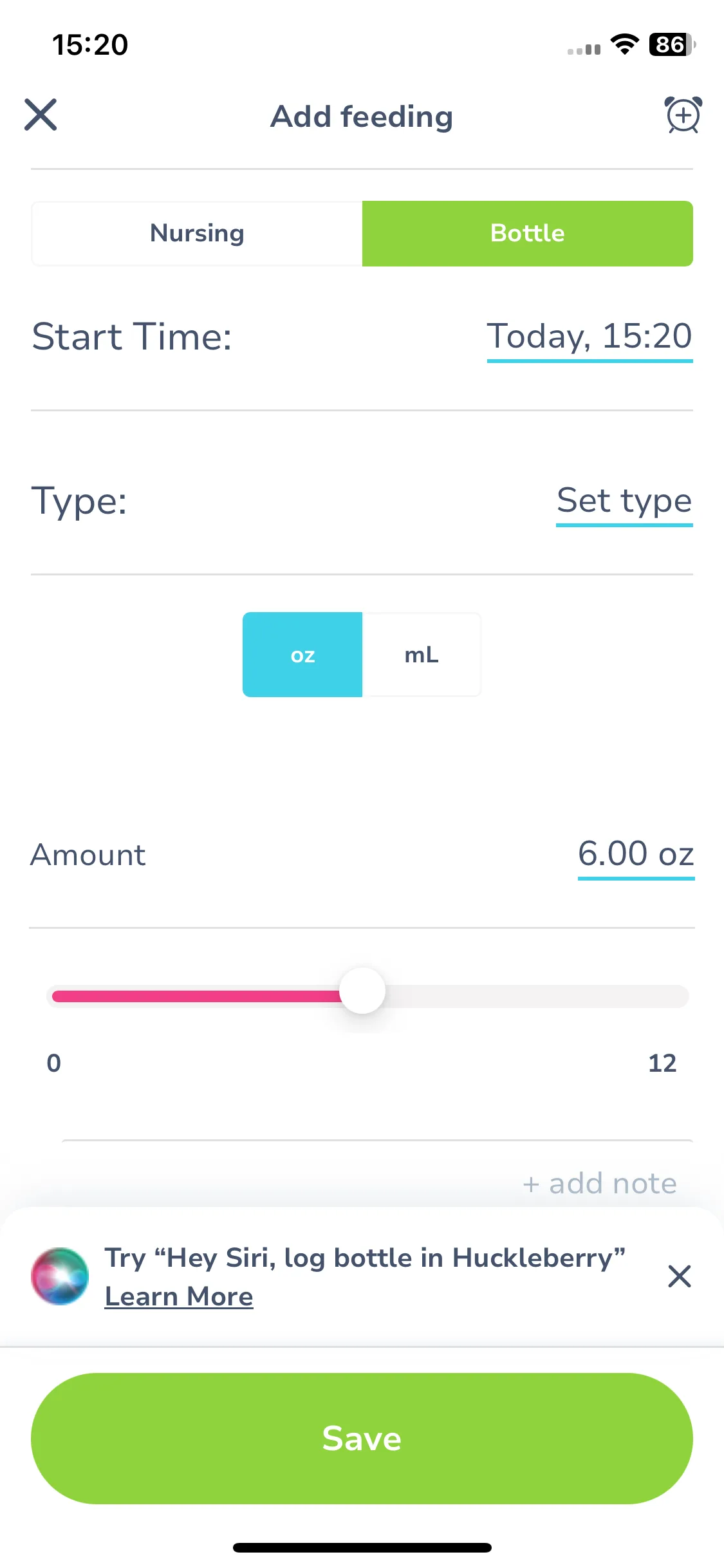
Task: Tap the Wi-Fi status icon
Action: click(x=624, y=44)
